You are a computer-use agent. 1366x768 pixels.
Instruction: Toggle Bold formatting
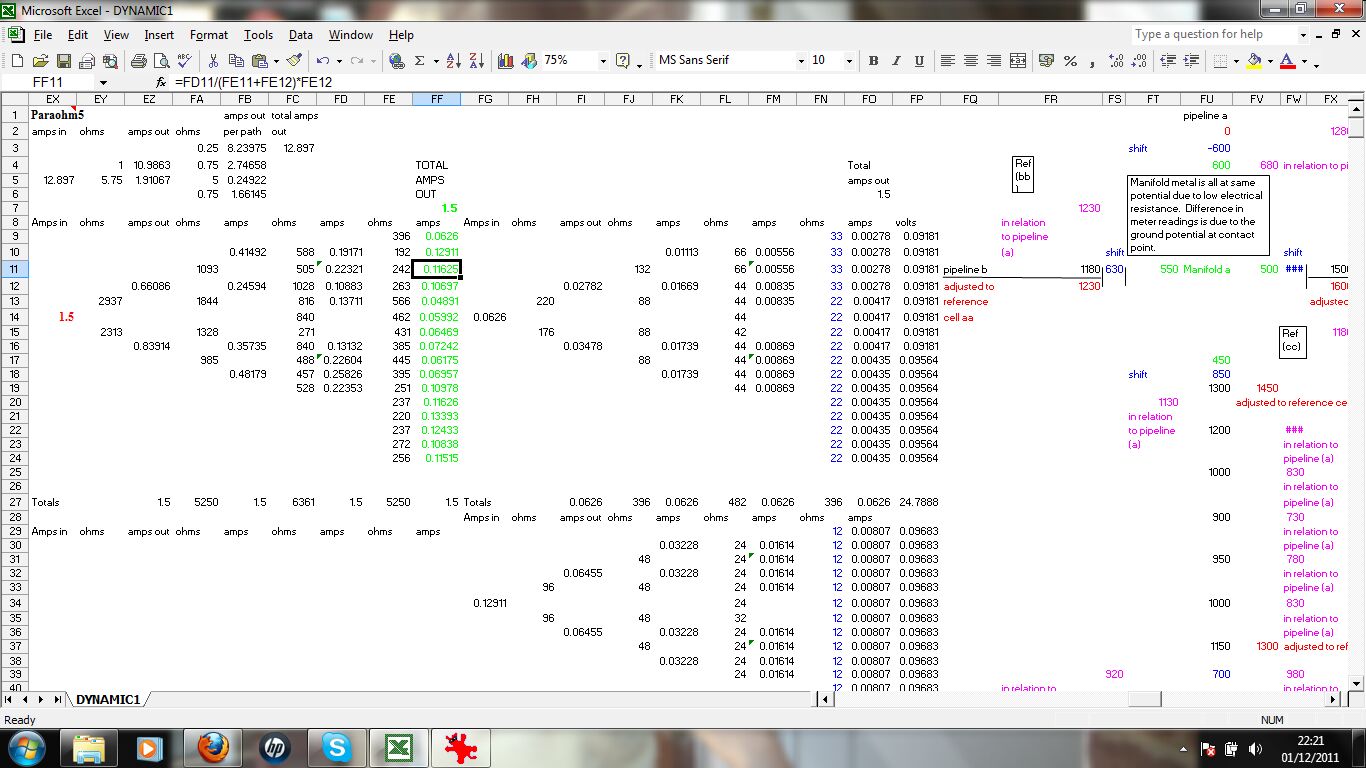(x=873, y=61)
